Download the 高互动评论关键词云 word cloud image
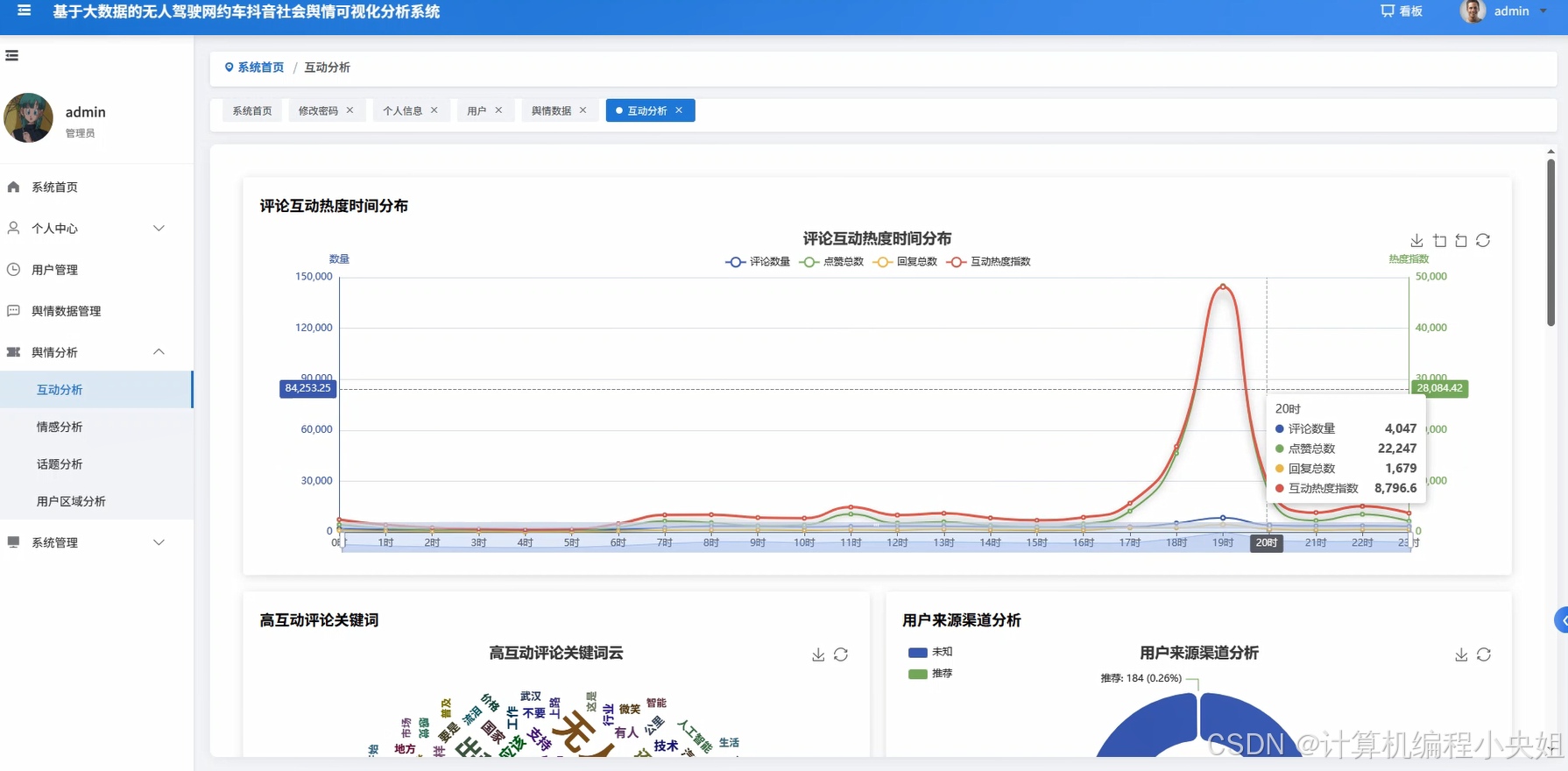1568x771 pixels. (x=818, y=654)
